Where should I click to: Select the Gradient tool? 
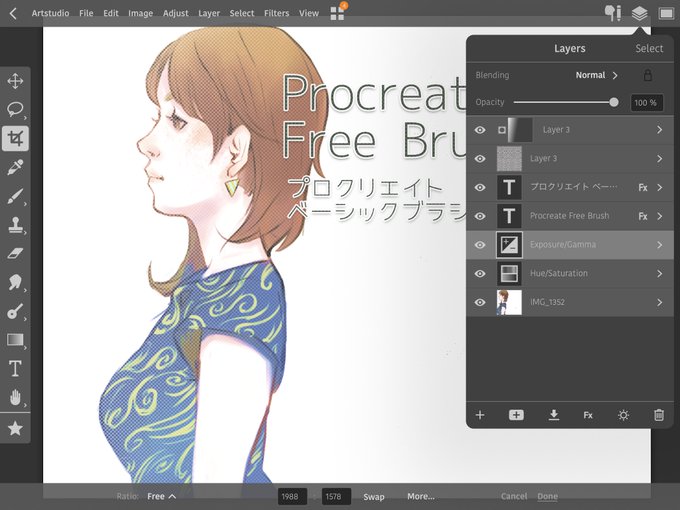pos(15,340)
